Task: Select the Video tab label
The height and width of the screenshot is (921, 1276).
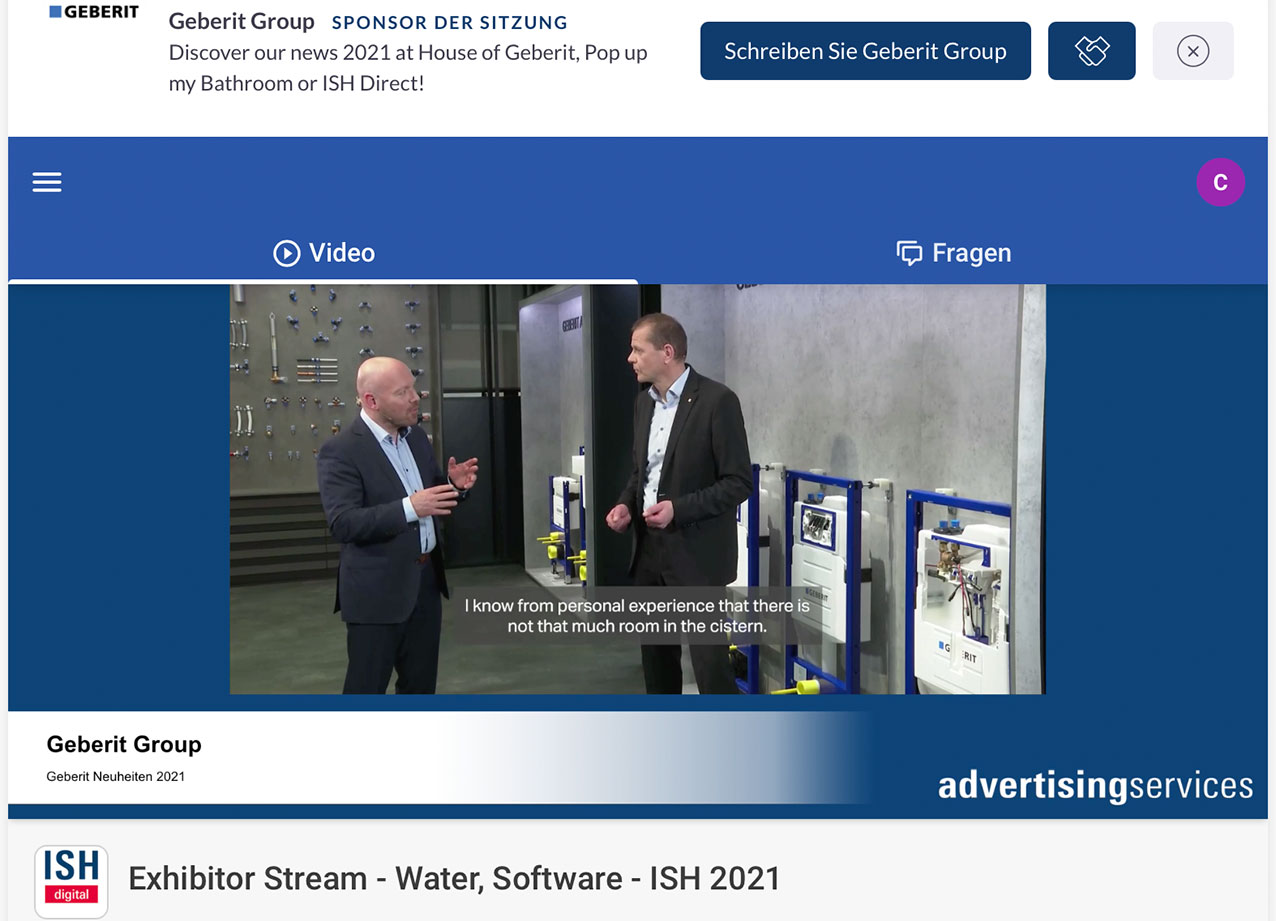Action: click(x=342, y=253)
